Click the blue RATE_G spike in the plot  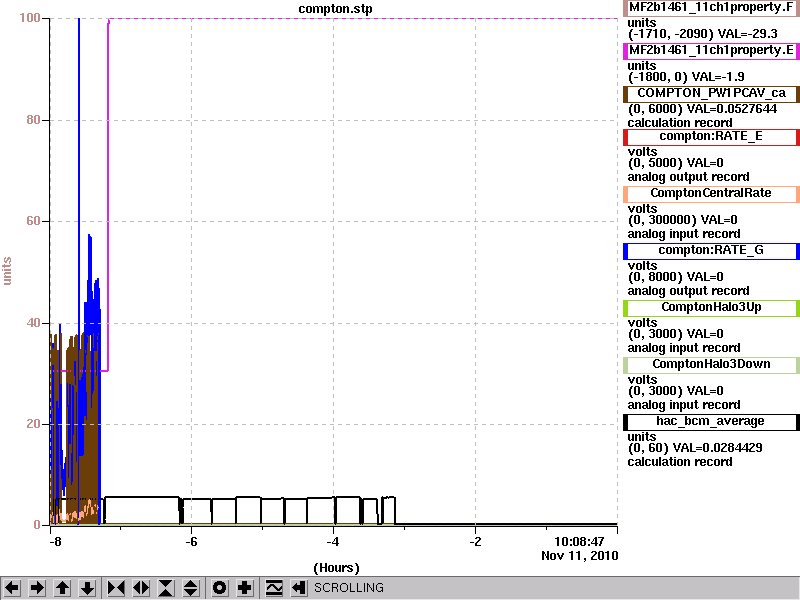click(x=79, y=153)
